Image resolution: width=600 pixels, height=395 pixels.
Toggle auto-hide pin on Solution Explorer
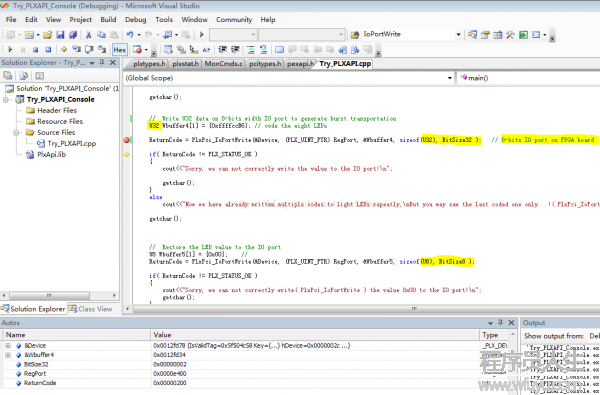102,62
